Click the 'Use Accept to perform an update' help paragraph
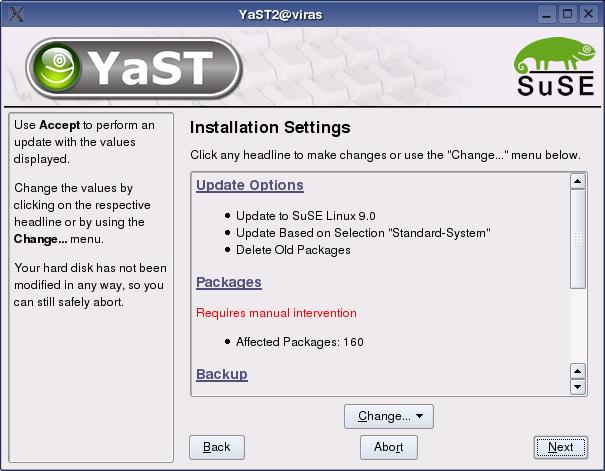605x471 pixels. point(84,142)
